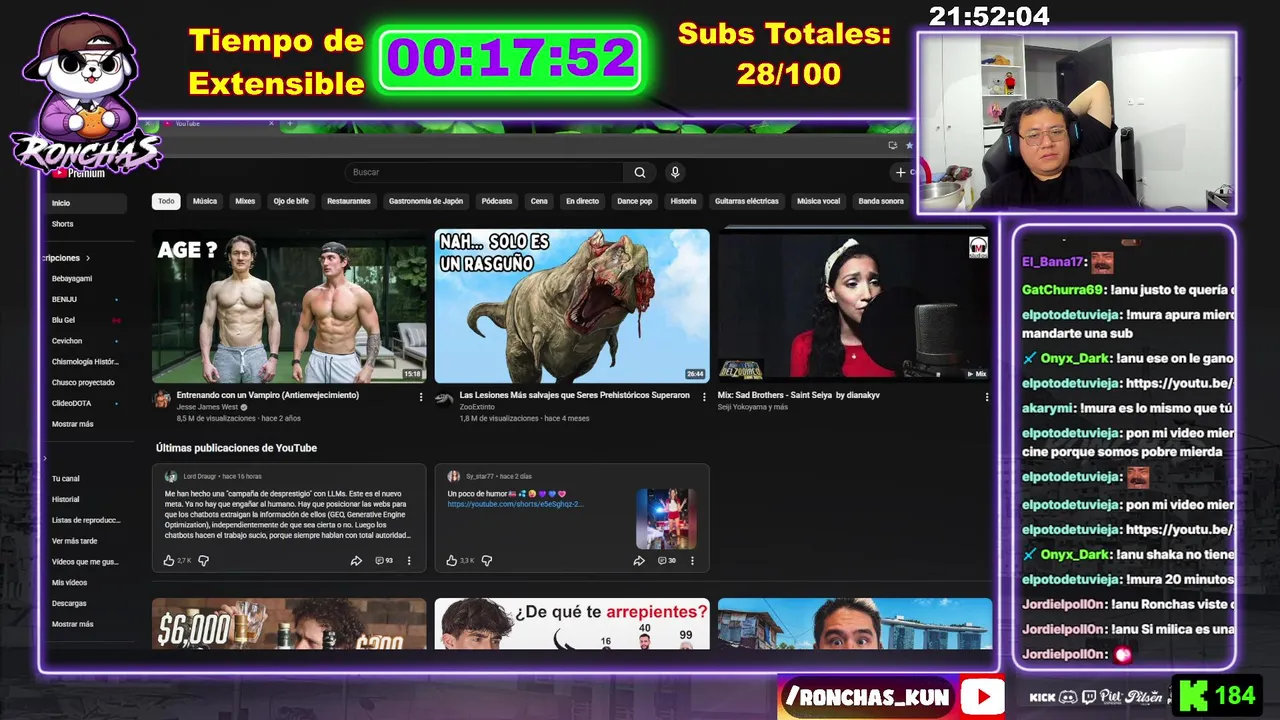
Task: Select the Dance pop chip
Action: click(634, 201)
